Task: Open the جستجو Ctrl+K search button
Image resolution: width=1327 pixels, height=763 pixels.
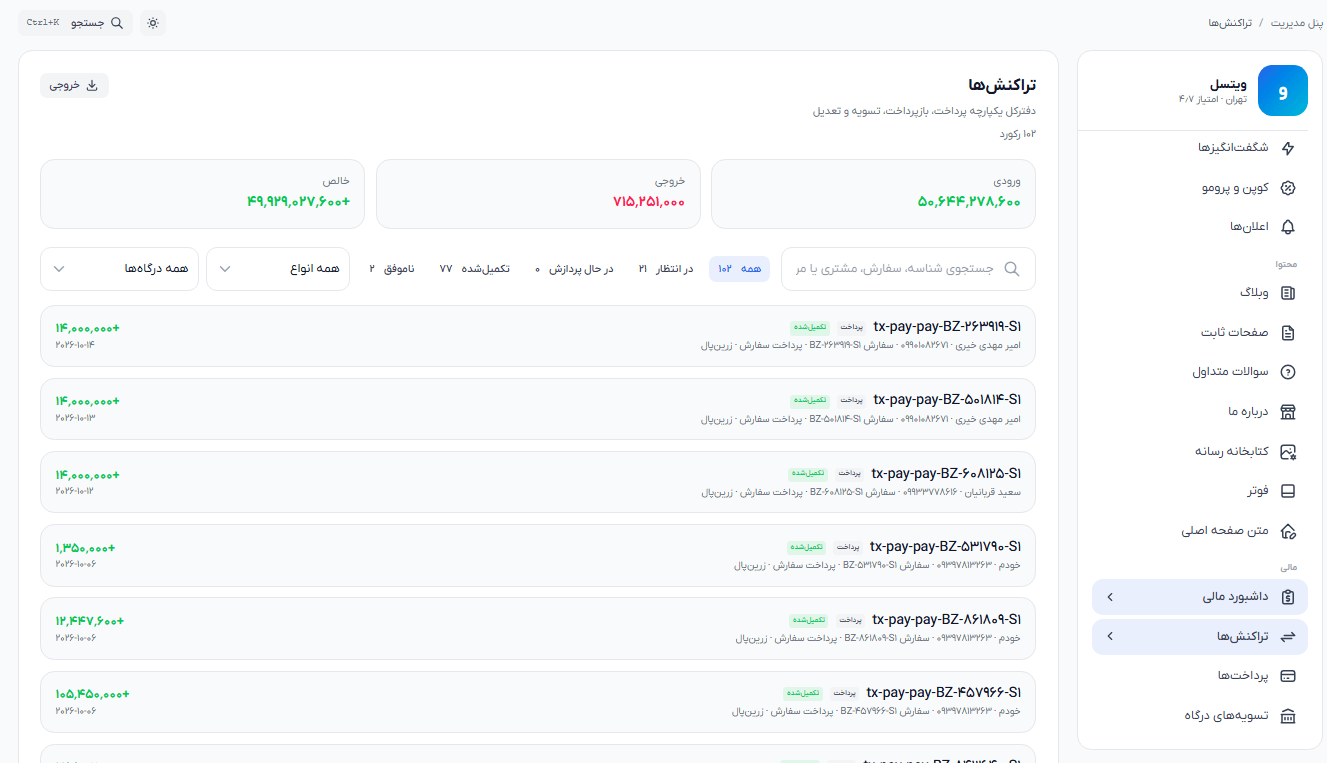Action: (x=75, y=23)
